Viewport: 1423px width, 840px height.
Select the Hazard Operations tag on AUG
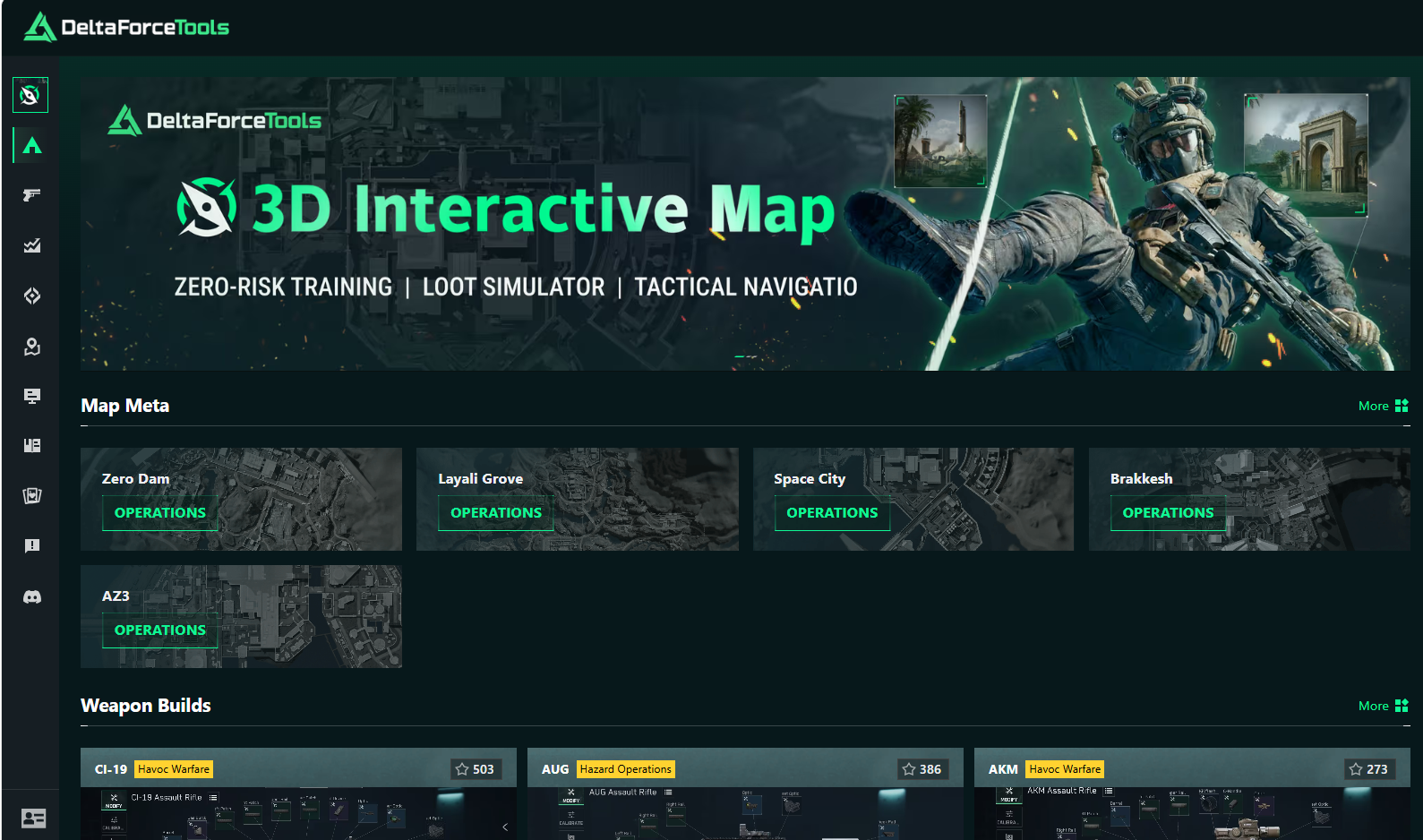coord(625,769)
